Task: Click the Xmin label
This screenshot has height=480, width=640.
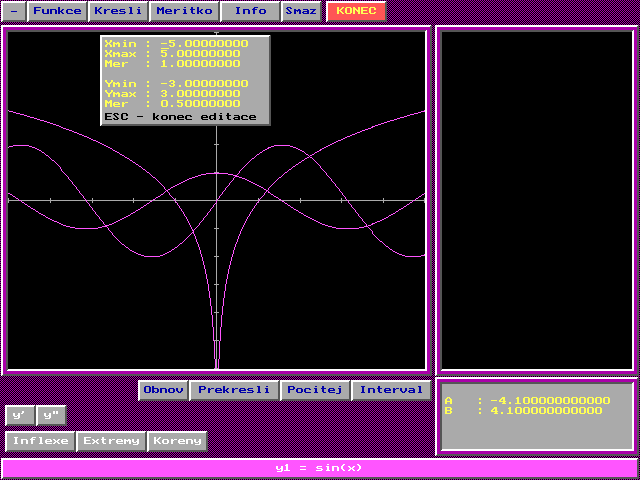Action: pyautogui.click(x=120, y=44)
